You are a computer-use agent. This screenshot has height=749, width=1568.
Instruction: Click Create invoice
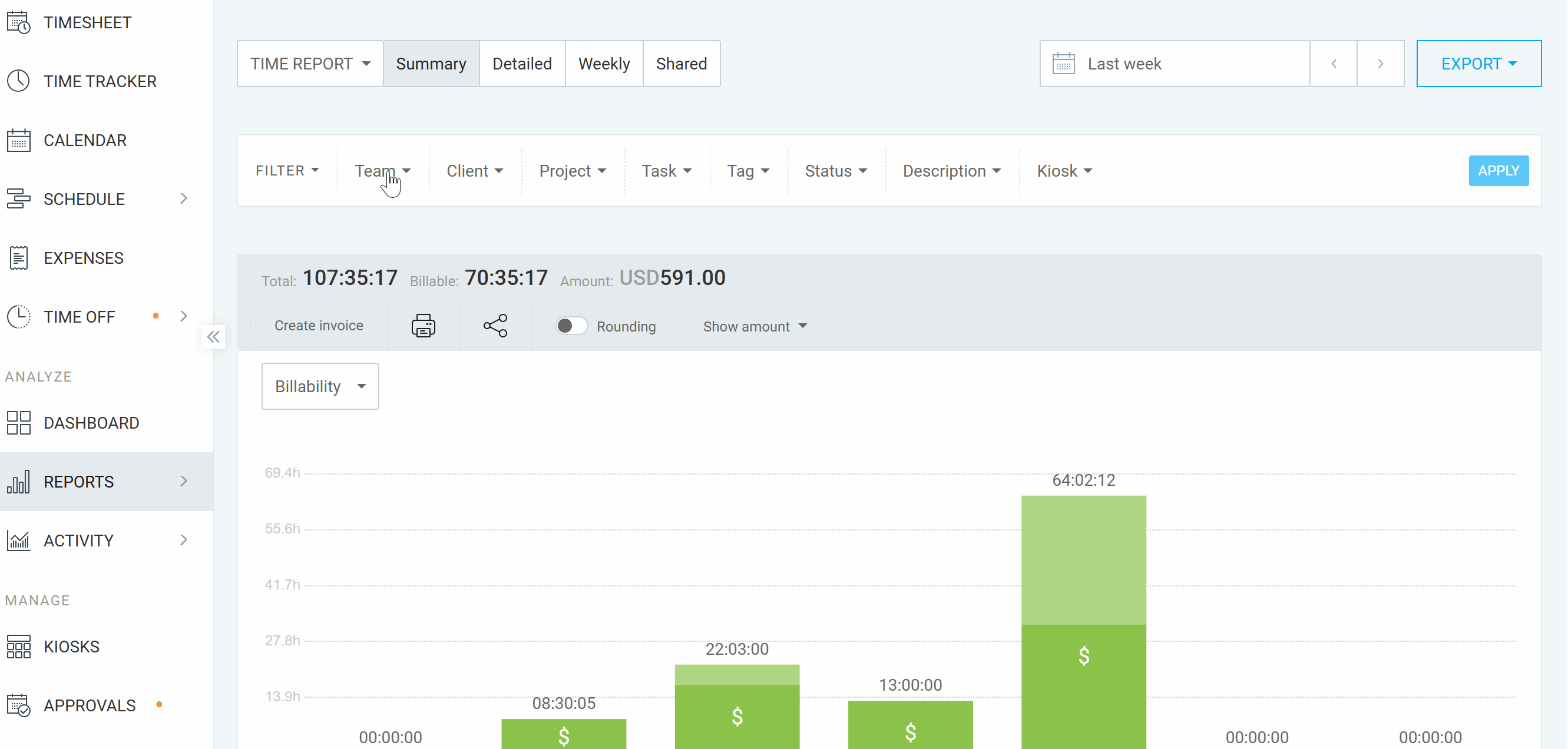coord(319,326)
